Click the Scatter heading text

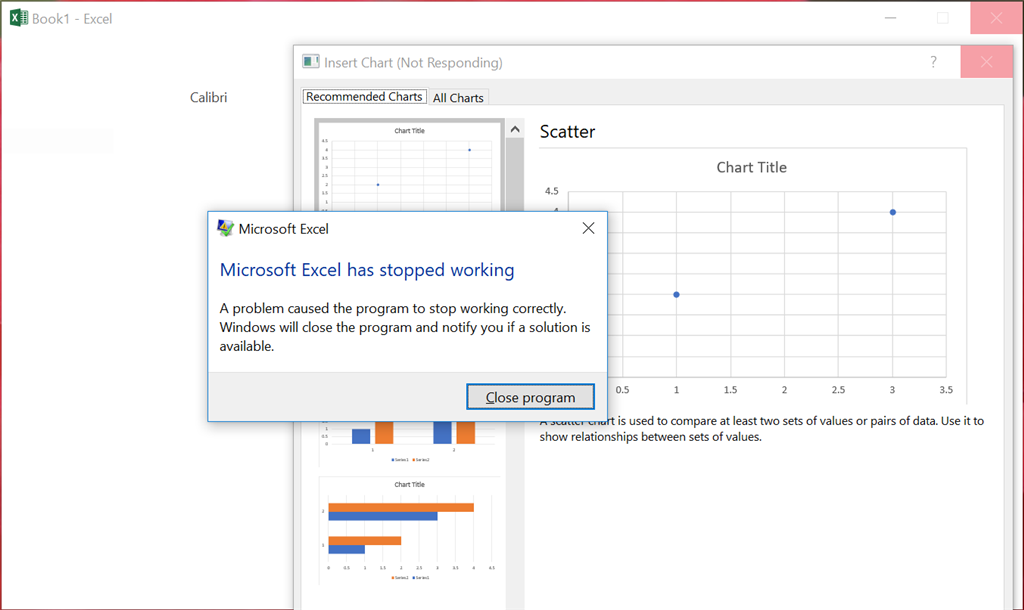pos(567,131)
